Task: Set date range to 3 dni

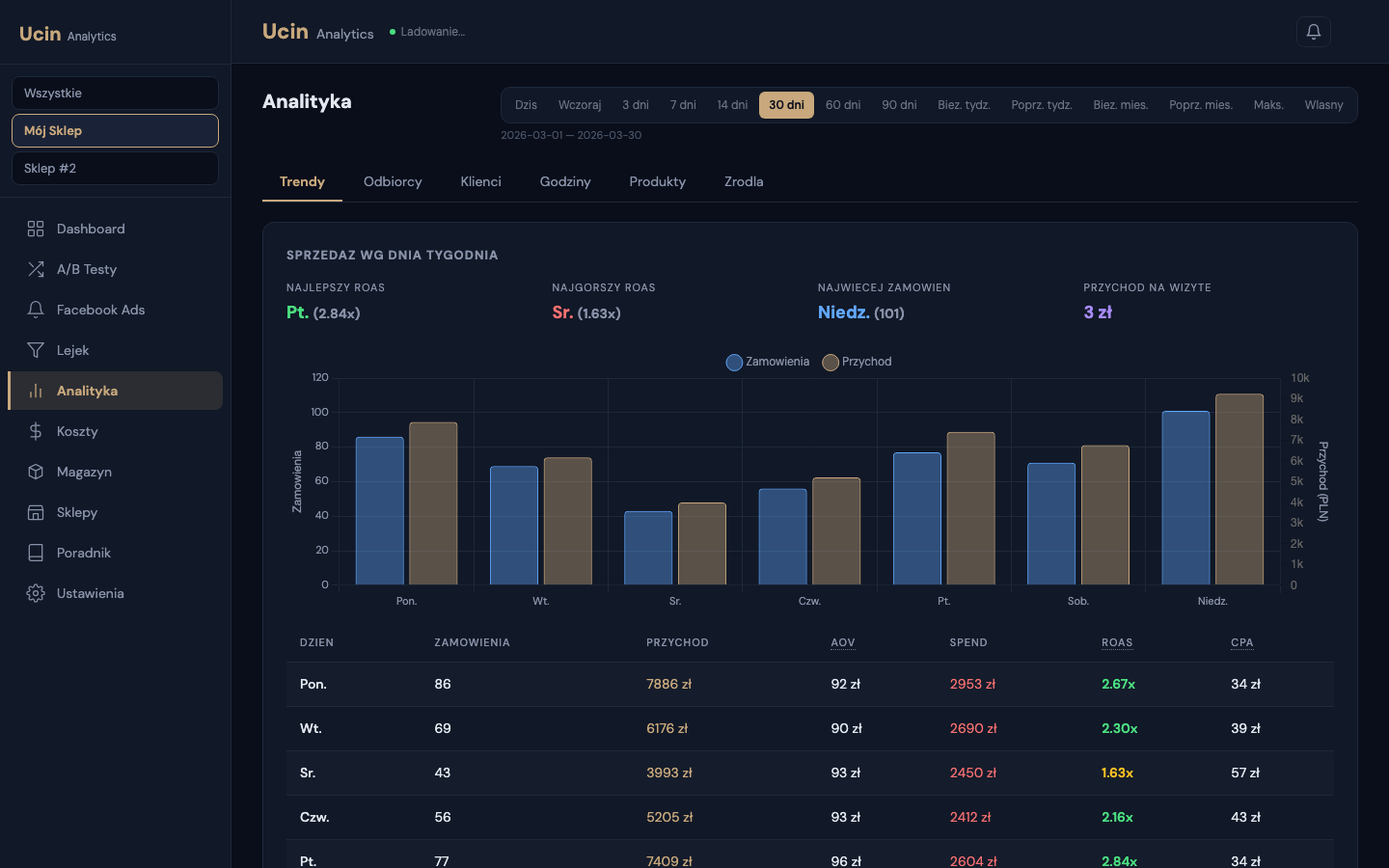Action: click(636, 105)
